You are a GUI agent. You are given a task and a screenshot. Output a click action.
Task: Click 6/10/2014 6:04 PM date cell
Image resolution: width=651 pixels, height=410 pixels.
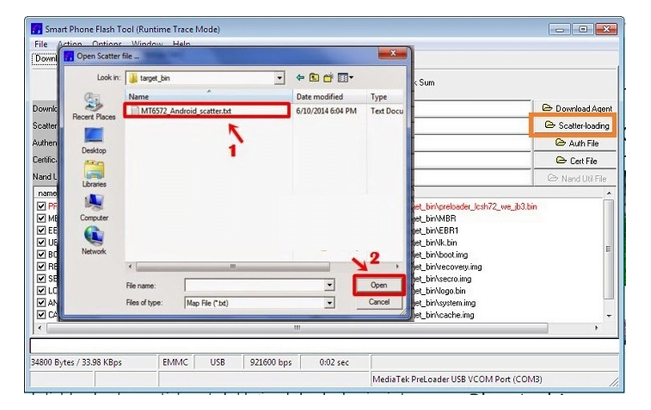(x=326, y=111)
